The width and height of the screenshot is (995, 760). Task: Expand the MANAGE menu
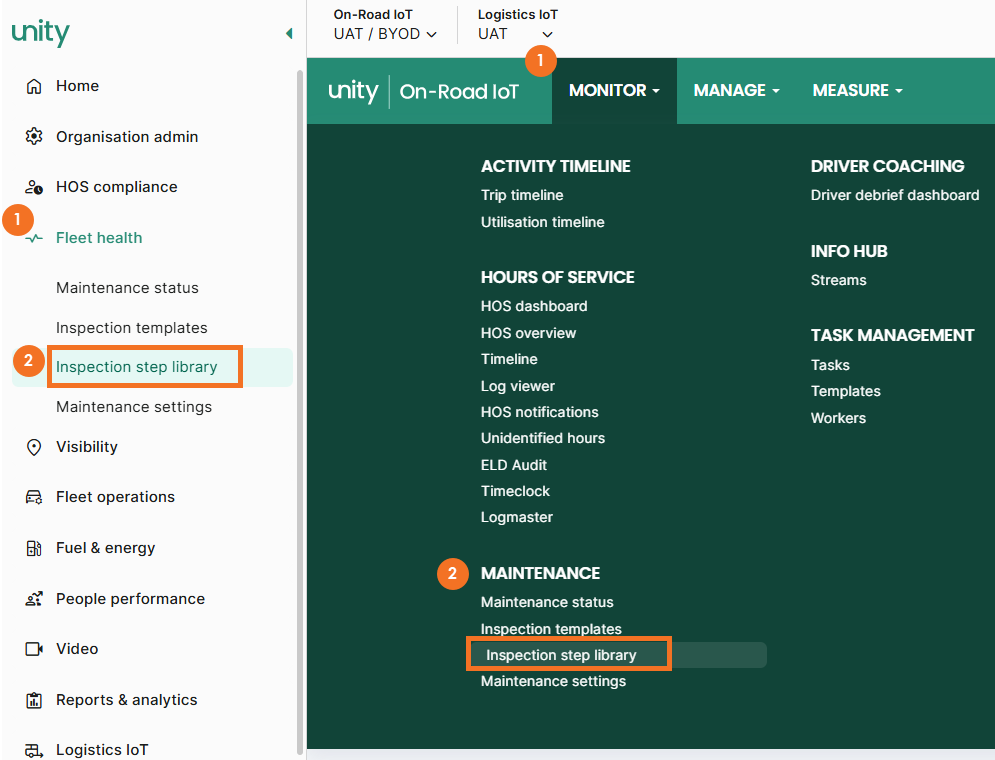(x=736, y=90)
